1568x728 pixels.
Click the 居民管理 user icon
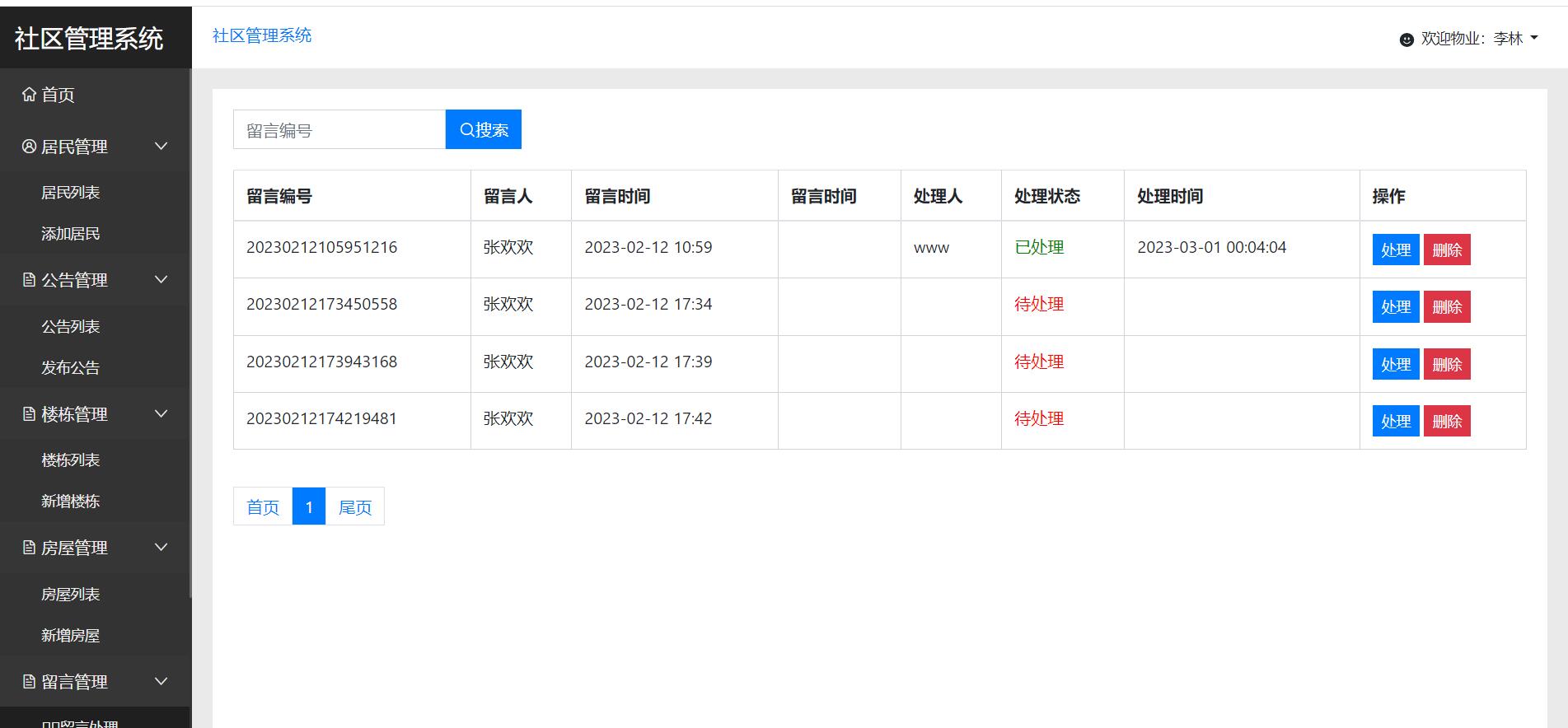29,147
